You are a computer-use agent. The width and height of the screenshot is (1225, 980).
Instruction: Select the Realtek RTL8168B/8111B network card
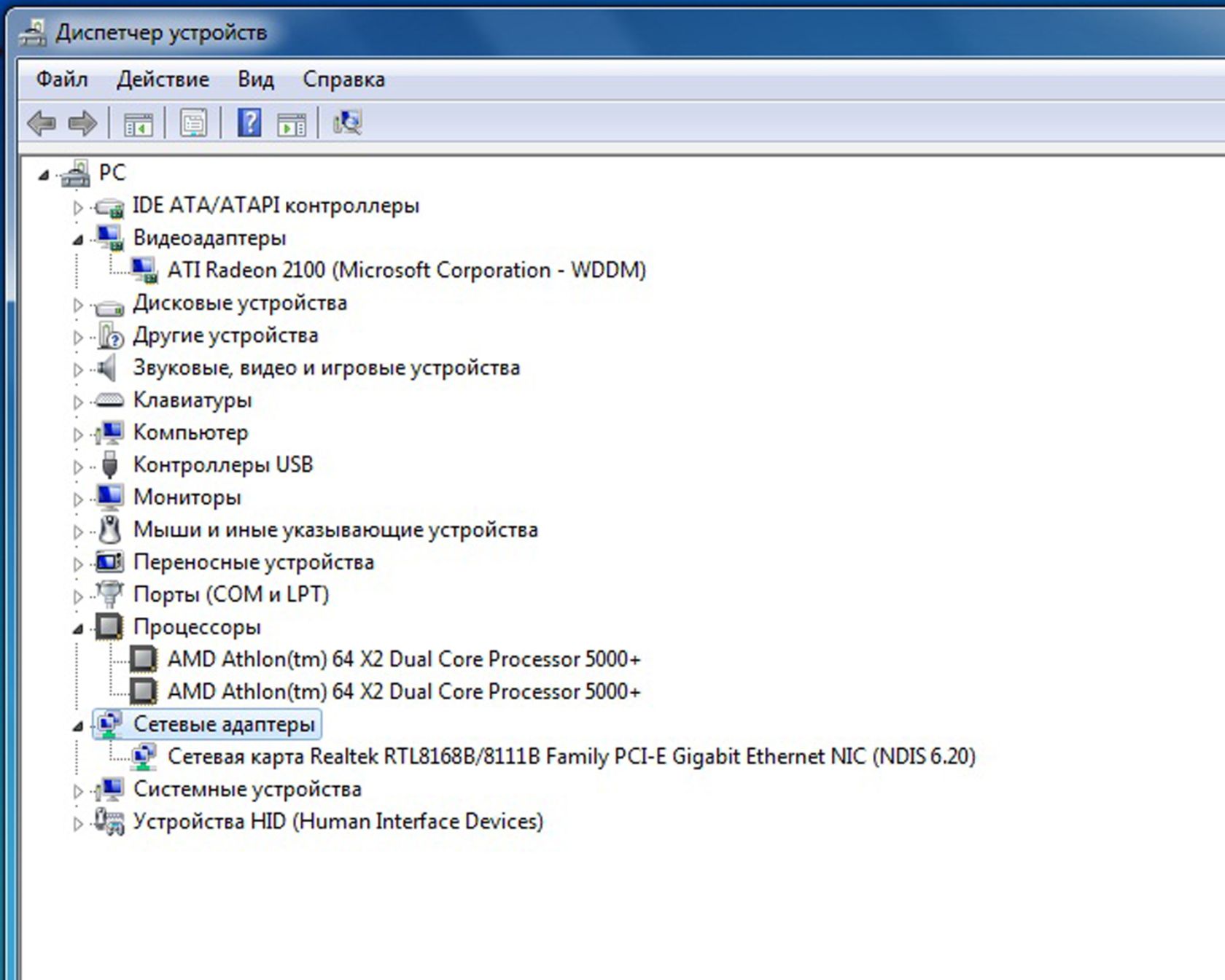(571, 756)
